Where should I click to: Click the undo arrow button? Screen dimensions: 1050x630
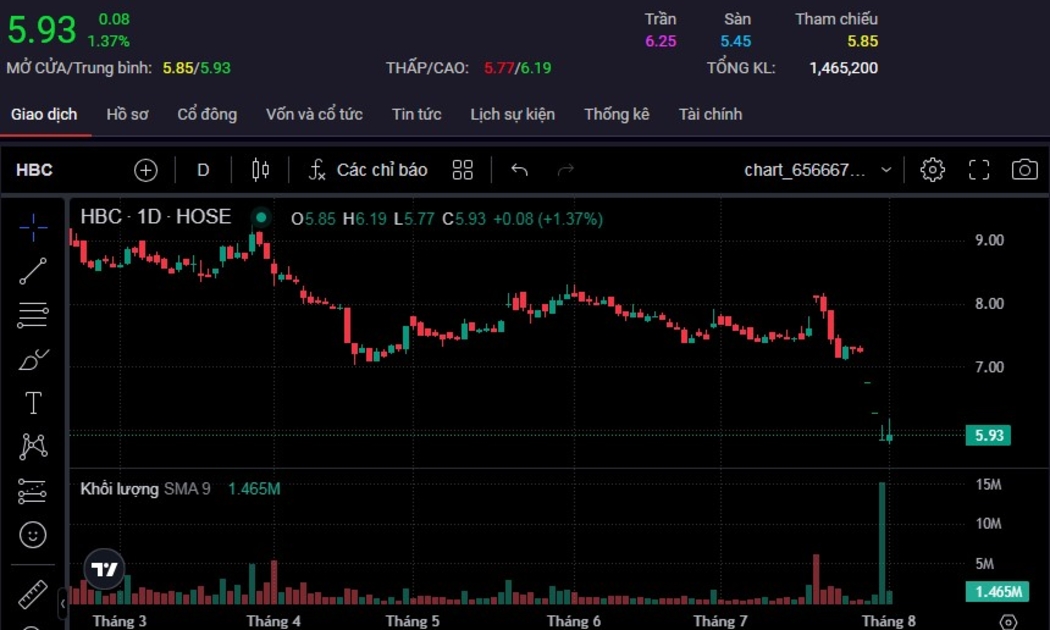click(x=519, y=170)
